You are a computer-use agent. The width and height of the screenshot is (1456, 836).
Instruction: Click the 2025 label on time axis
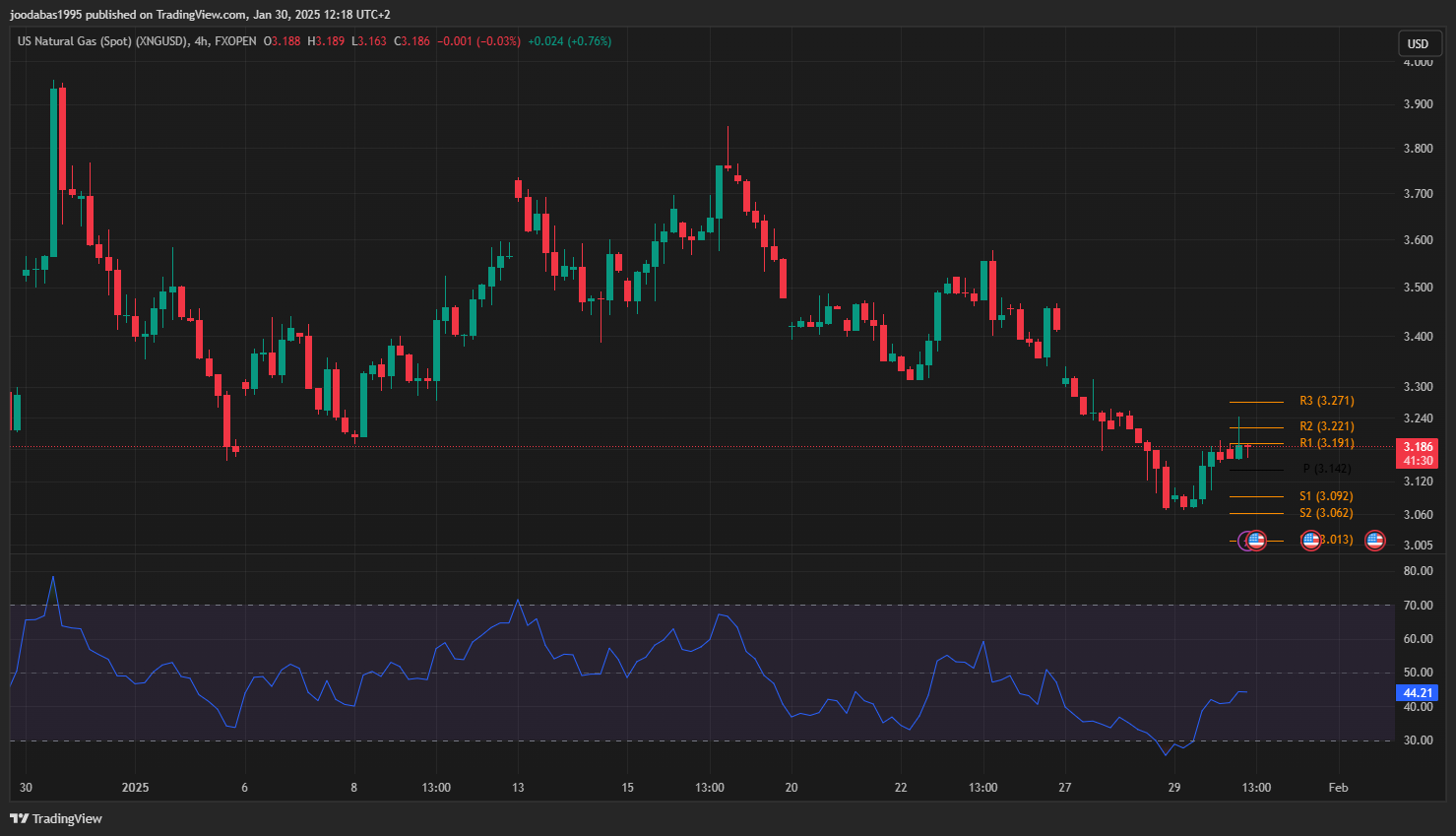[x=135, y=788]
